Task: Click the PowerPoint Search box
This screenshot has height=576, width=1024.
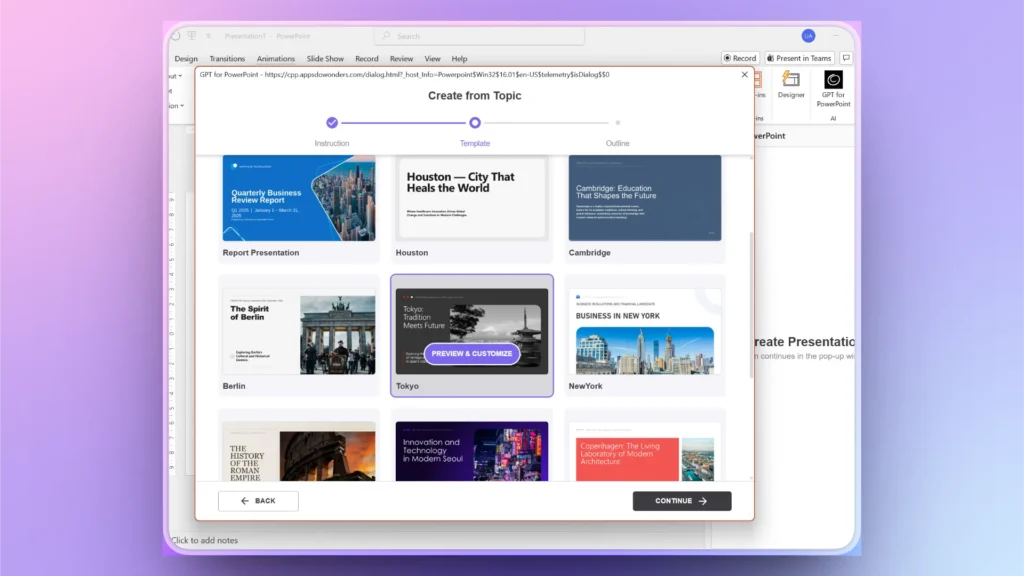Action: coord(480,36)
